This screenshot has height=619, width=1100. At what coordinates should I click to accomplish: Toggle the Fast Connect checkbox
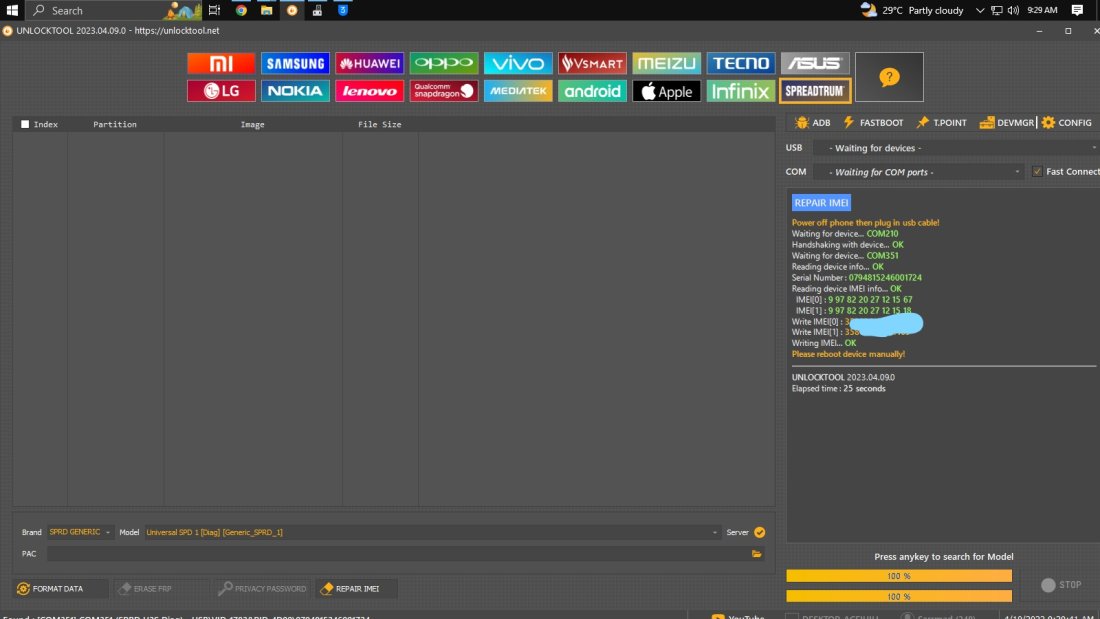(1037, 172)
